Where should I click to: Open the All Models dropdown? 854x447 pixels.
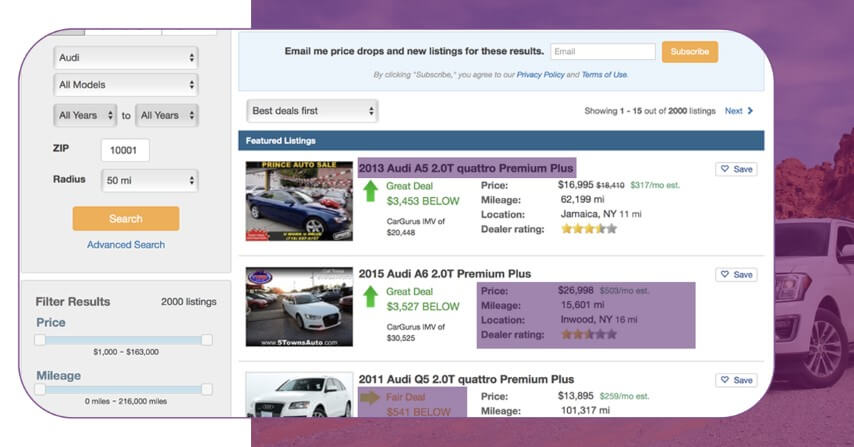[x=126, y=84]
